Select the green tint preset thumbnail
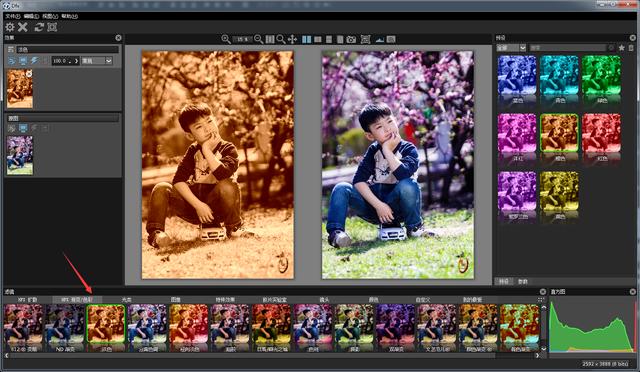The width and height of the screenshot is (640, 372). coord(601,76)
